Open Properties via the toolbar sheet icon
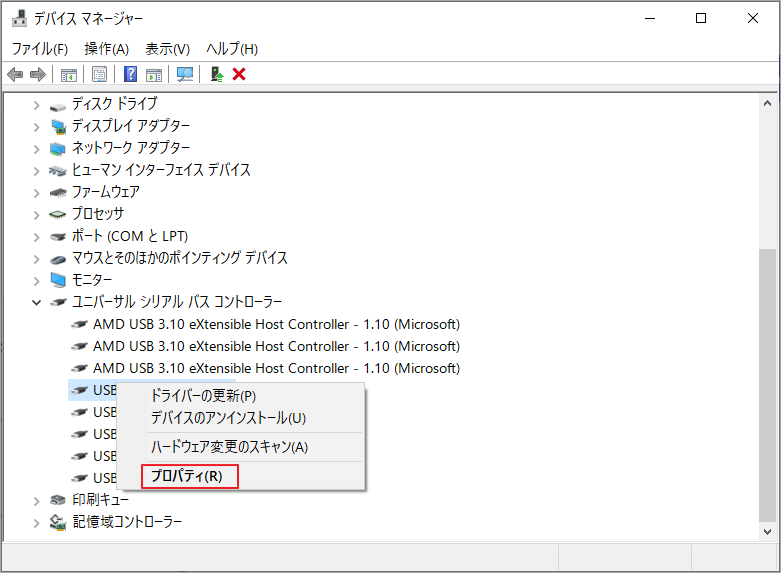The image size is (781, 573). coord(100,75)
